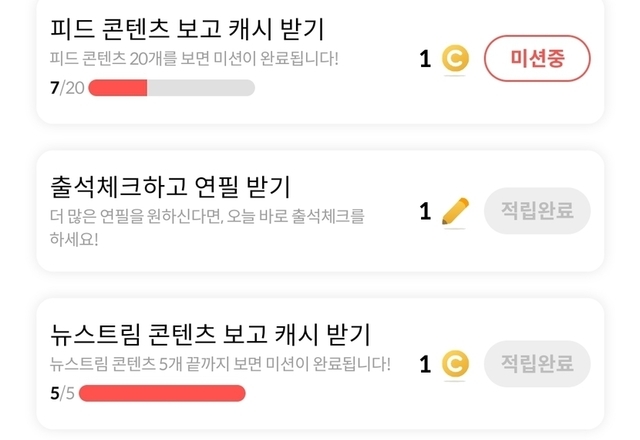Click the red filled part of the feed progress bar
The height and width of the screenshot is (440, 640).
tap(118, 88)
